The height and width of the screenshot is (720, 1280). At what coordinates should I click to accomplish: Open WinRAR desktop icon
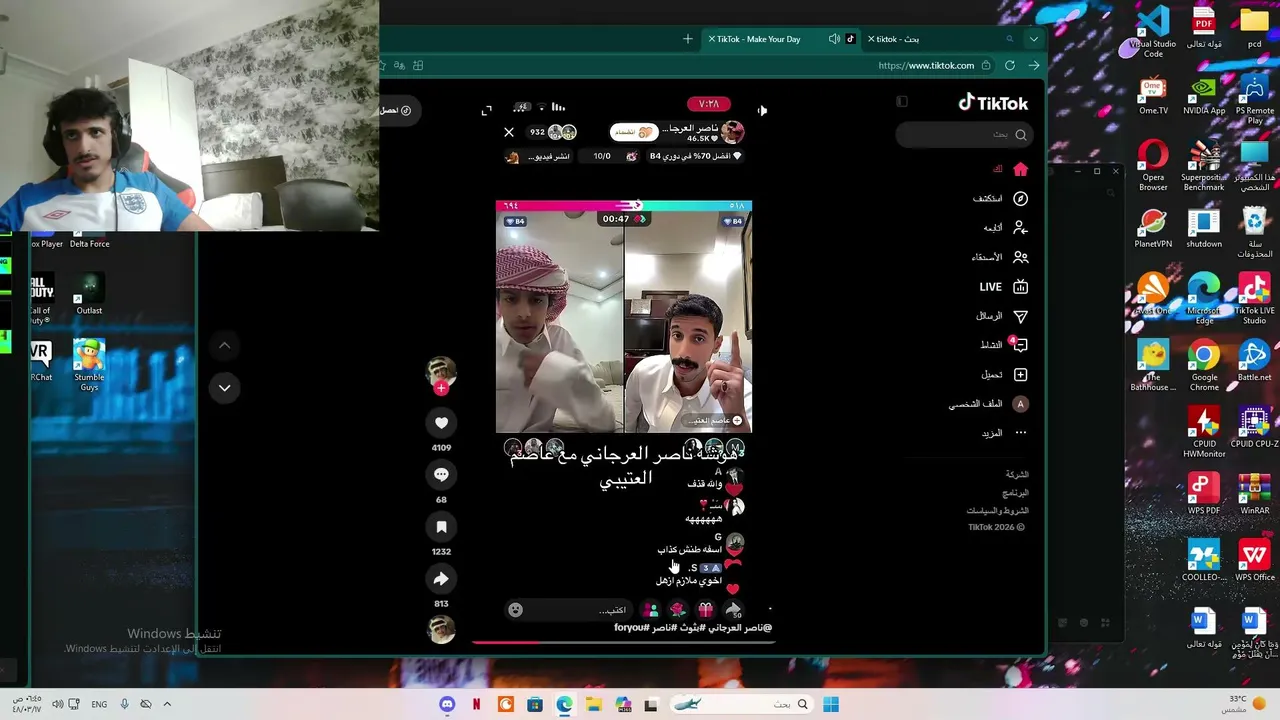click(1254, 493)
